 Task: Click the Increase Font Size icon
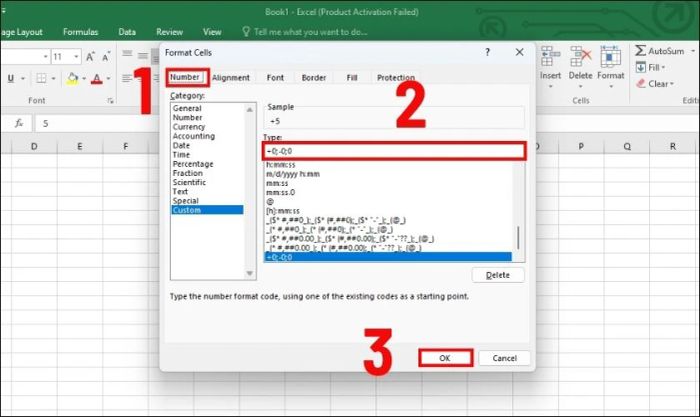90,57
